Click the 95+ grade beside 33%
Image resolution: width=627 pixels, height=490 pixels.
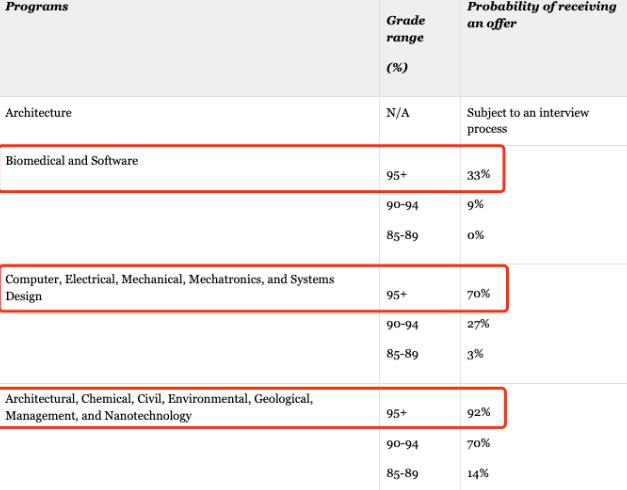396,175
